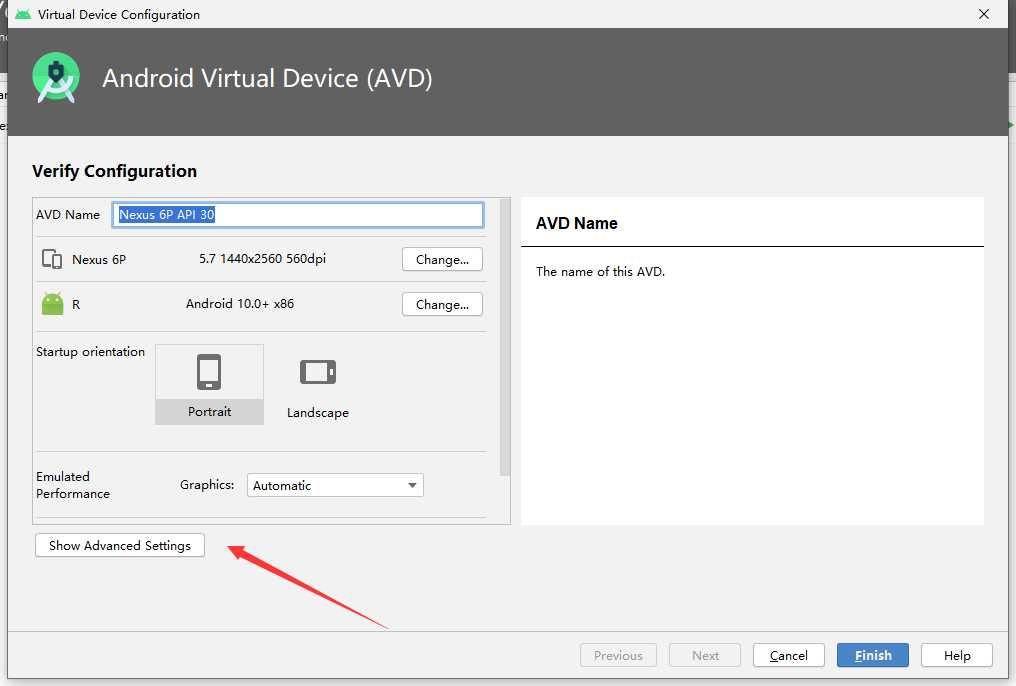Click Change button for Nexus 6P device
This screenshot has width=1016, height=686.
443,259
